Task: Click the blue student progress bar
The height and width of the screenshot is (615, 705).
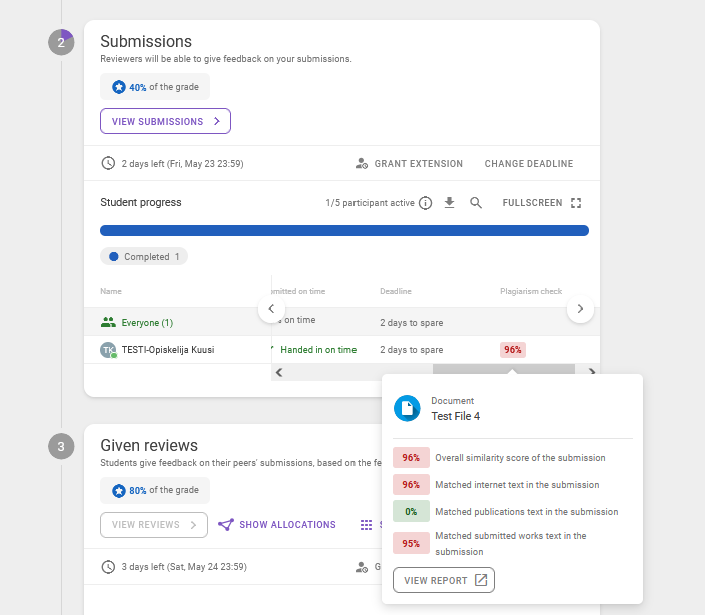Action: coord(344,231)
